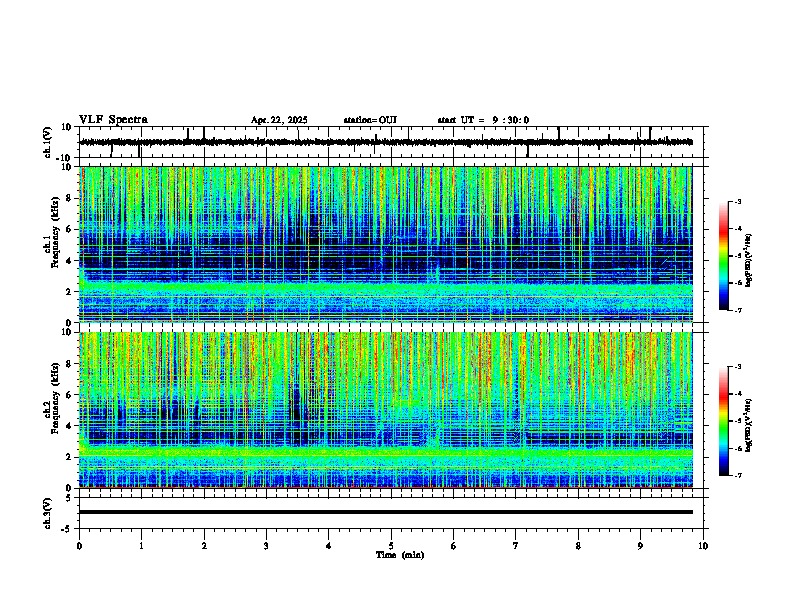The height and width of the screenshot is (612, 792).
Task: Click the ch.1 color scale log(PSD) unit label
Action: tap(749, 260)
